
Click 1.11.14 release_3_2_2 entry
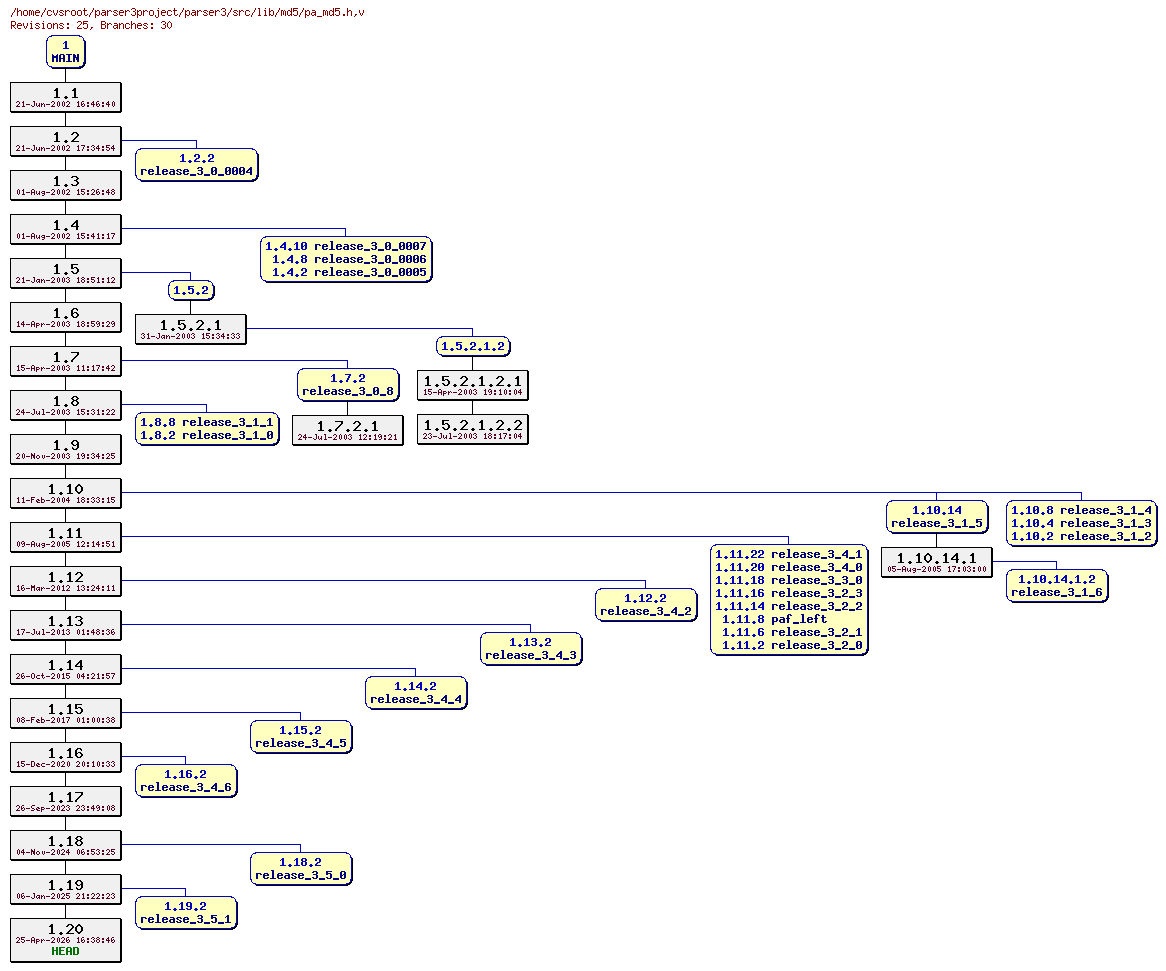(788, 606)
